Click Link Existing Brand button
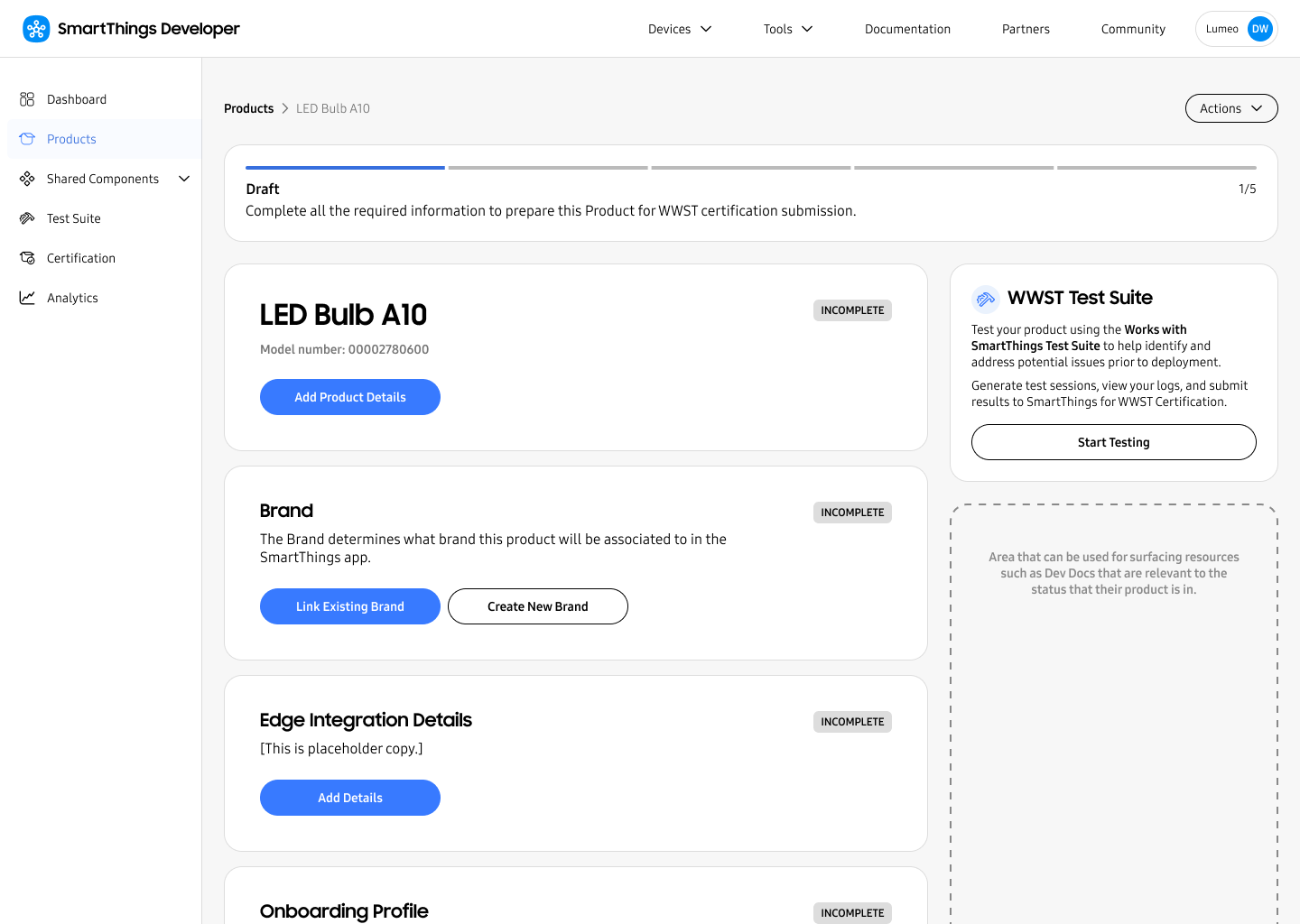Image resolution: width=1300 pixels, height=924 pixels. click(350, 606)
